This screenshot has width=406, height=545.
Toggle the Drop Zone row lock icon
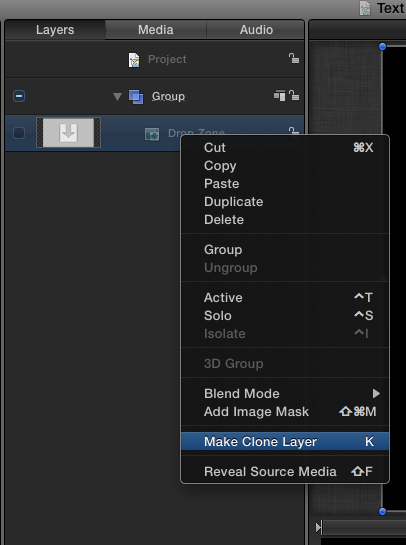coord(294,131)
